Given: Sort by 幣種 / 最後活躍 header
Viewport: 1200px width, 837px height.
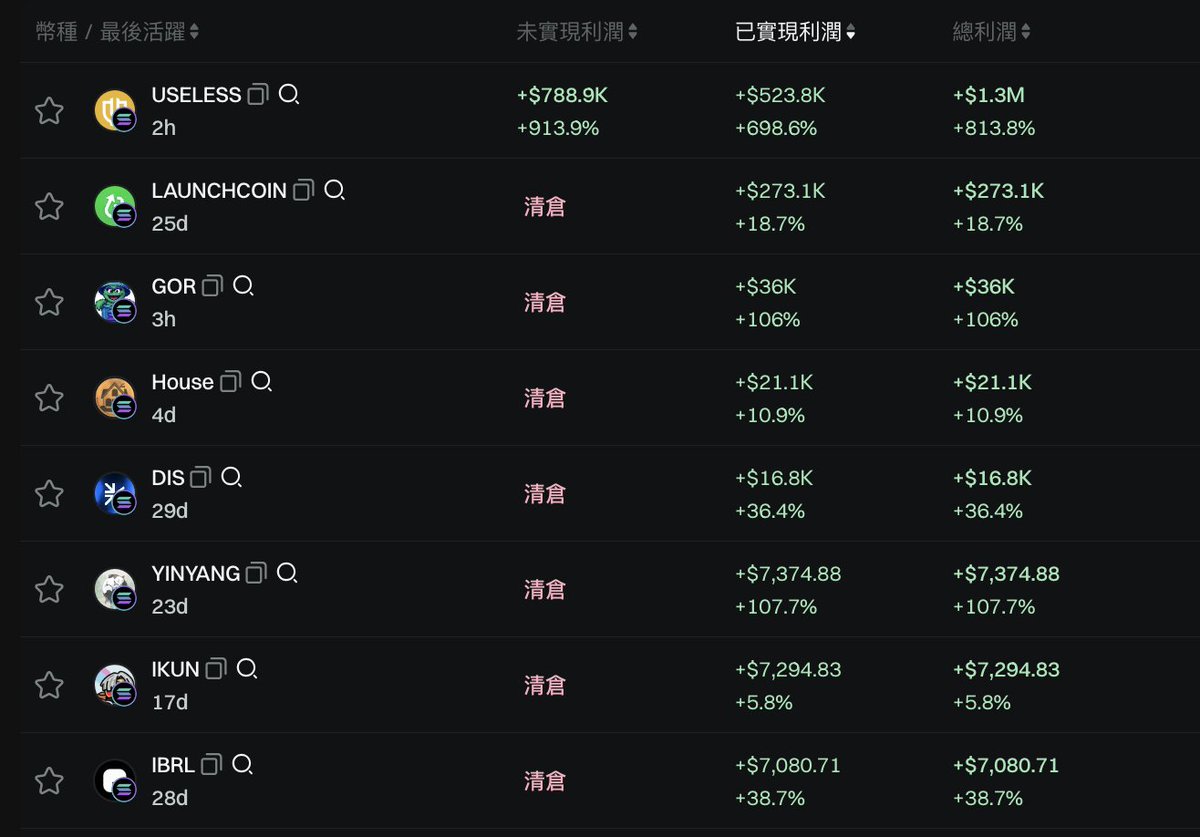Looking at the screenshot, I should click(117, 32).
